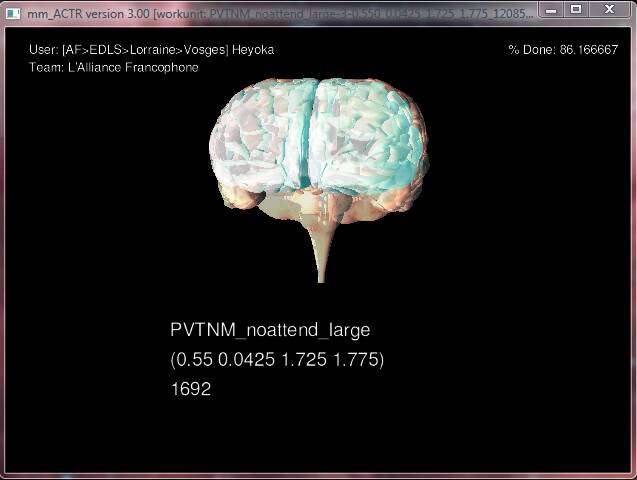
Task: Click the Team L'Alliance Francophone text
Action: click(x=114, y=67)
